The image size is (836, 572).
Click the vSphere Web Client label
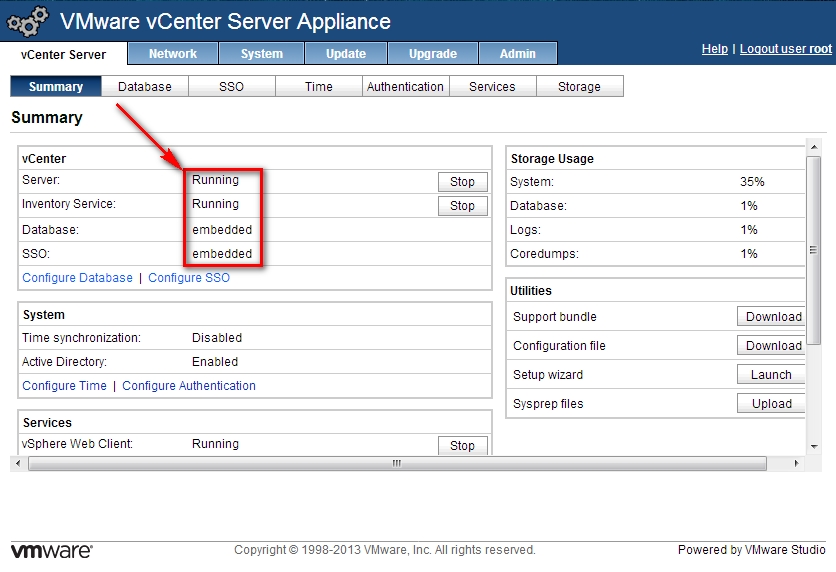pyautogui.click(x=77, y=444)
